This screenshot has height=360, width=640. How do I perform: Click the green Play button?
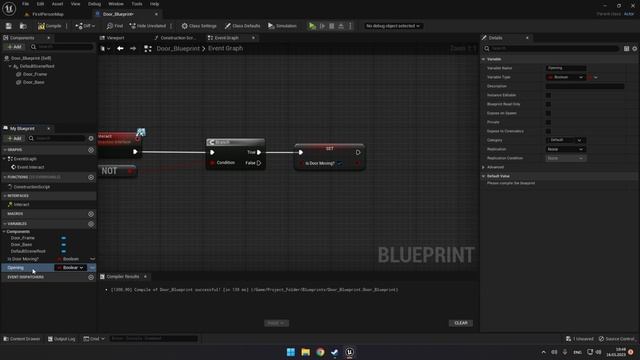(x=312, y=26)
